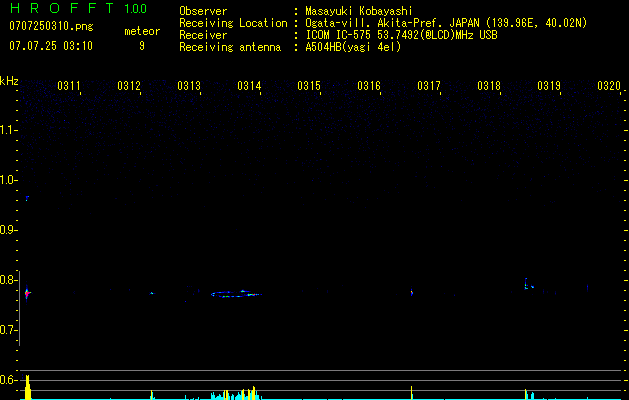Click the meteor count value 9

[142, 46]
